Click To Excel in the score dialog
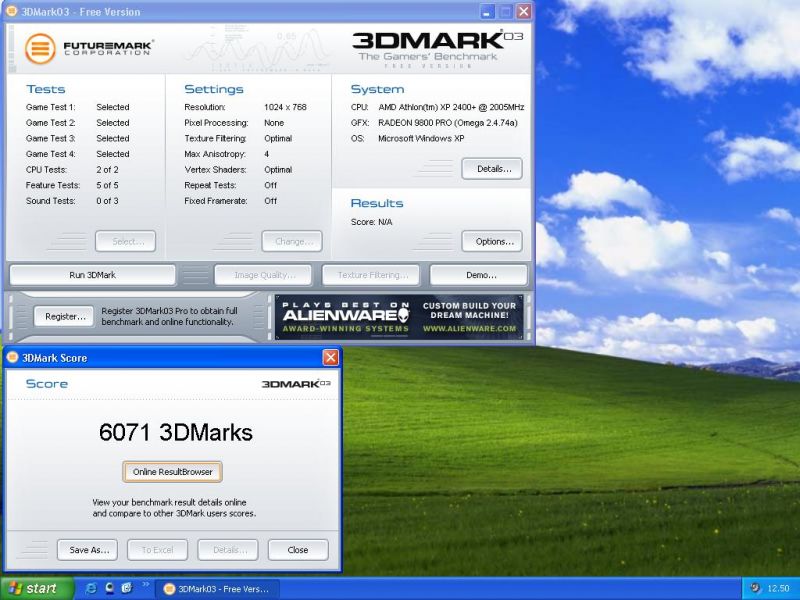 pyautogui.click(x=158, y=550)
